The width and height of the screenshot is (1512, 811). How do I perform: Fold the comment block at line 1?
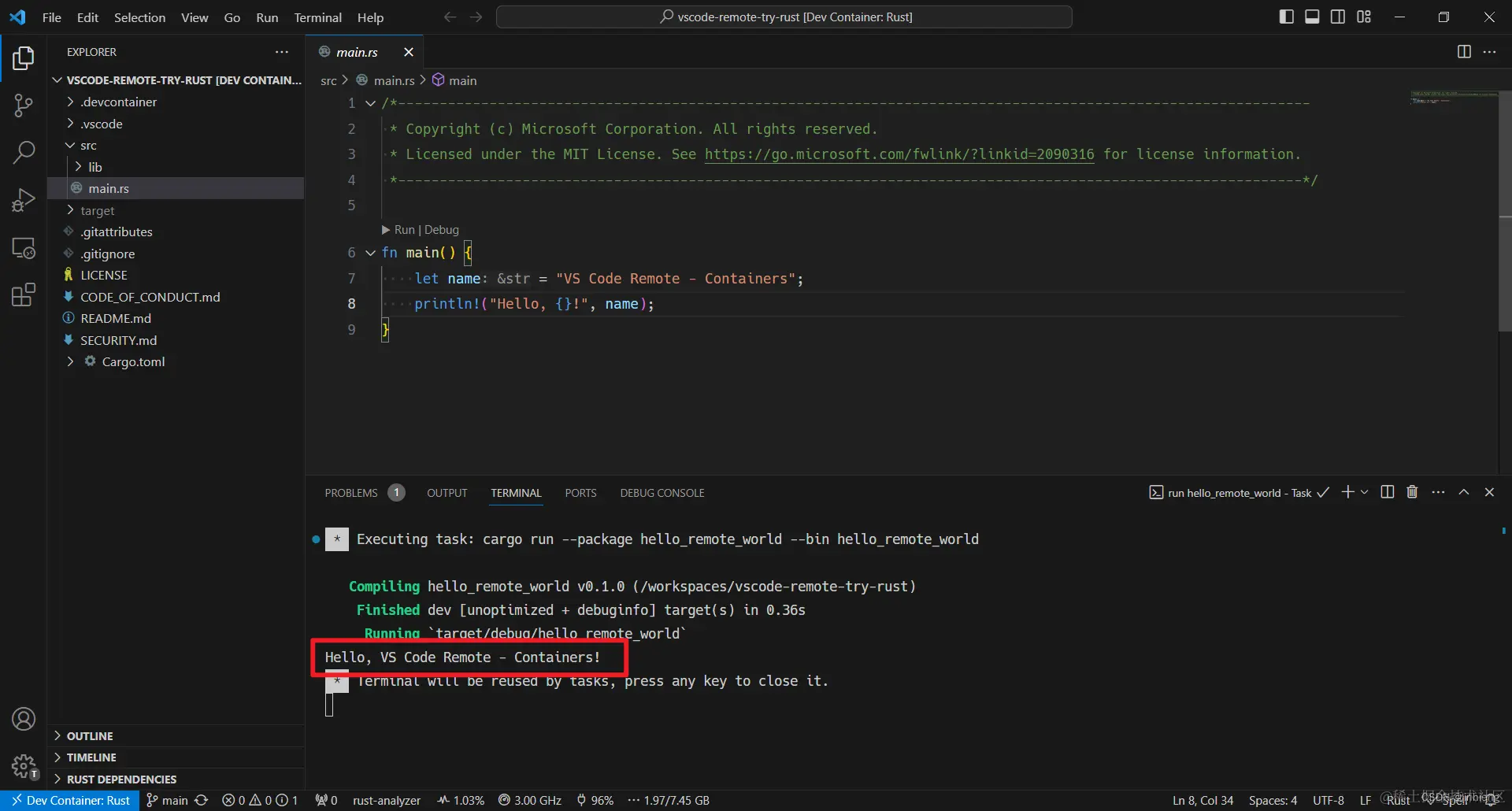370,103
